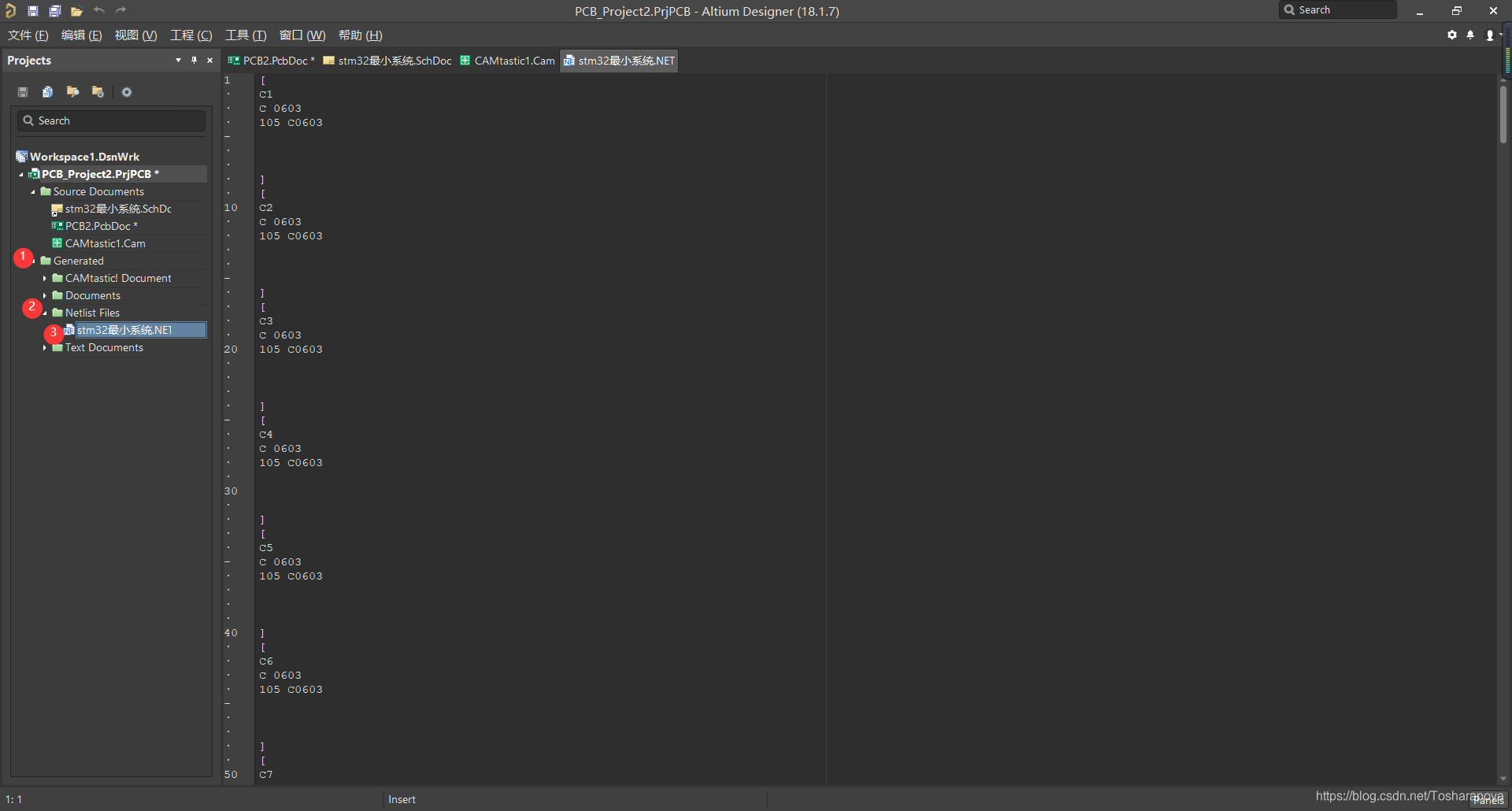Pin the Projects panel

194,61
